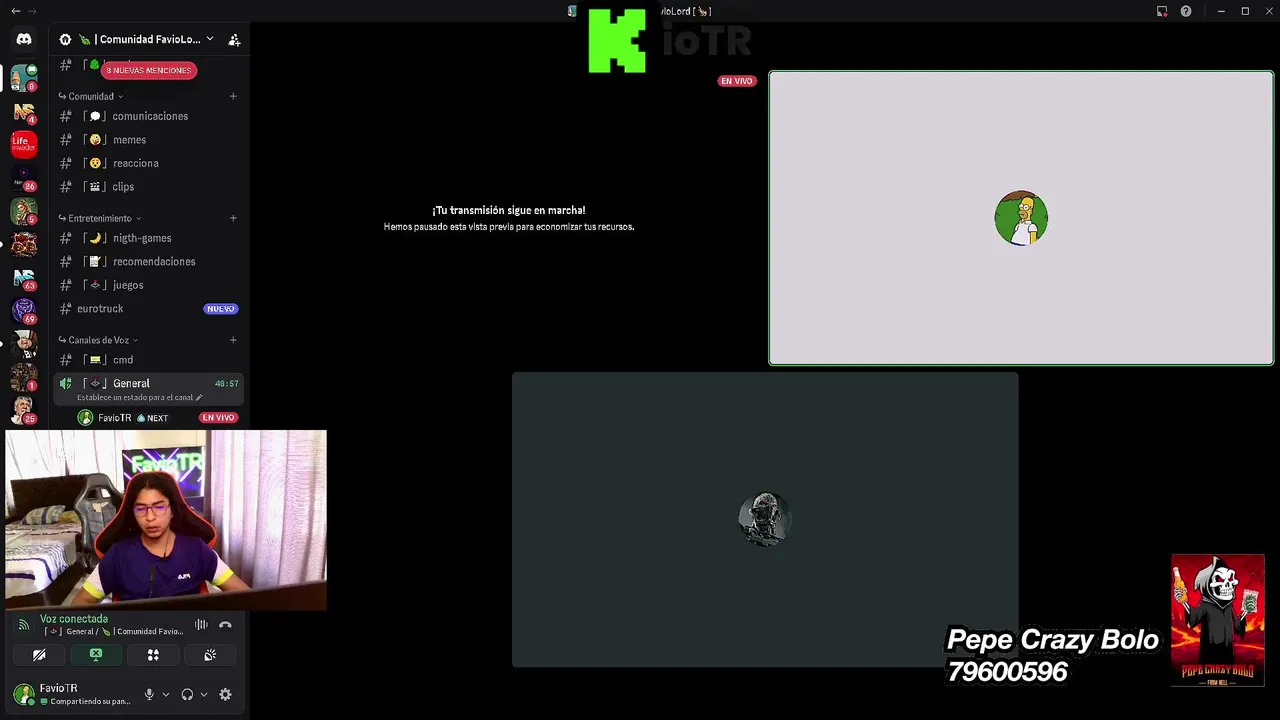Set a channel status via 'Establece un estado'
This screenshot has height=720, width=1280.
coord(140,397)
